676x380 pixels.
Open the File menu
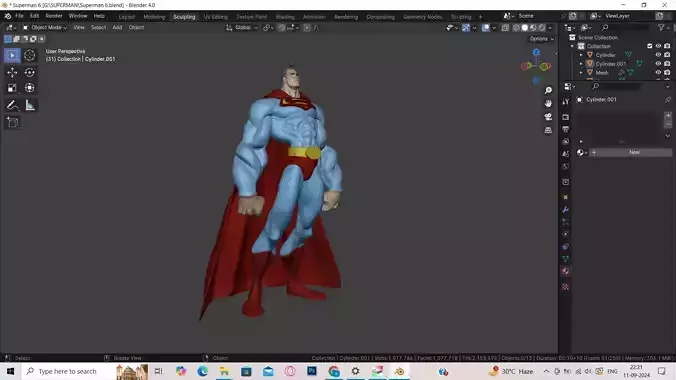(19, 16)
